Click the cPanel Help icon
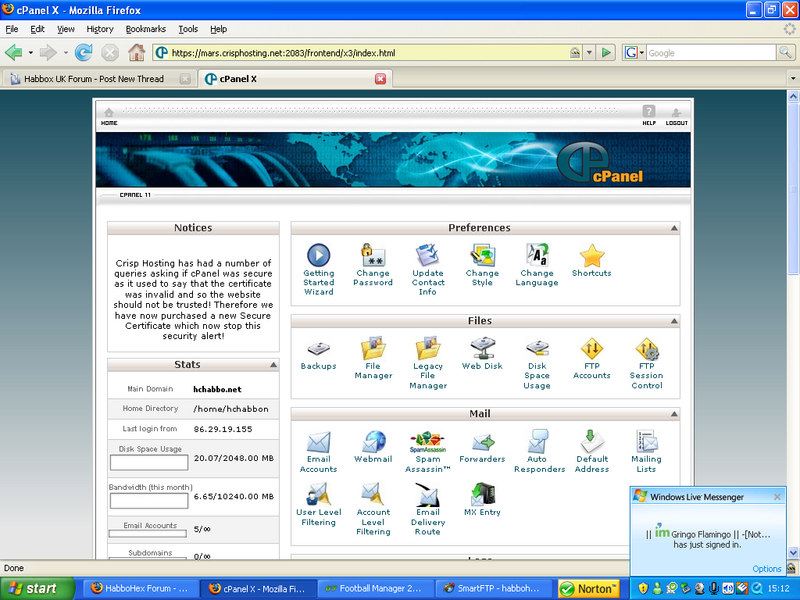Viewport: 800px width, 600px height. tap(648, 115)
